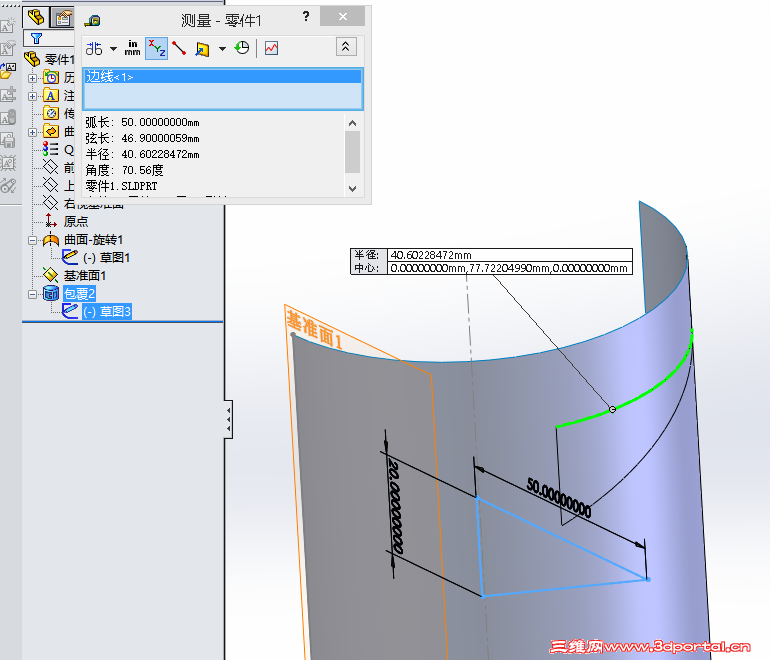Click the 半径 40.60228472mm result line in dialog

click(142, 154)
